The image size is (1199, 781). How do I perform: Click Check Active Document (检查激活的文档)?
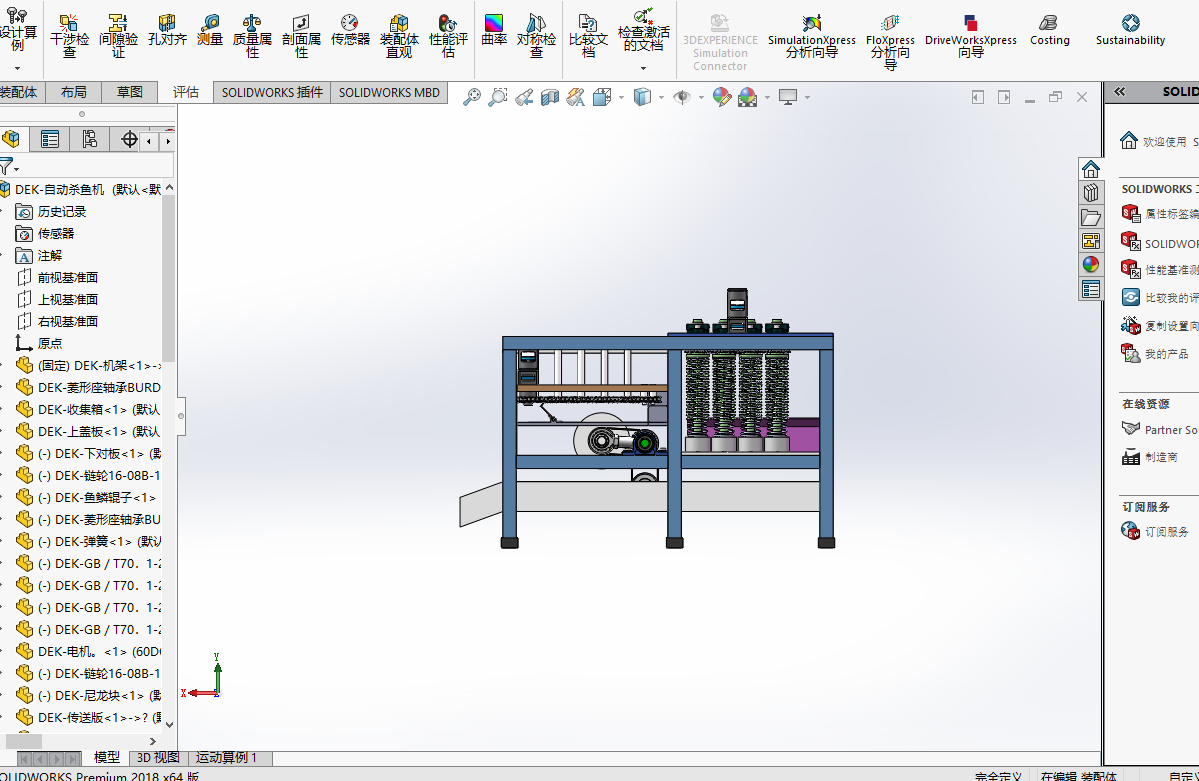(x=643, y=31)
